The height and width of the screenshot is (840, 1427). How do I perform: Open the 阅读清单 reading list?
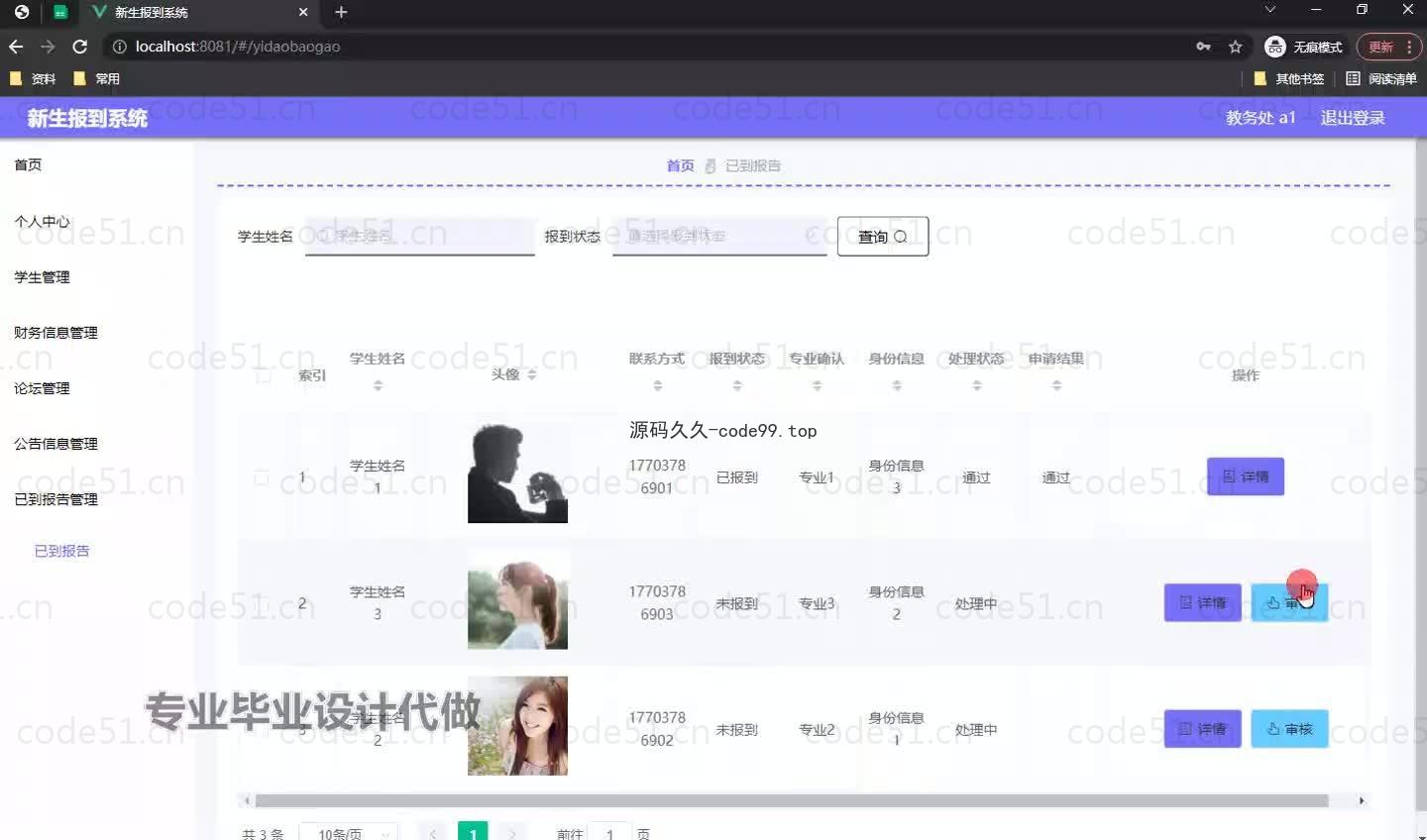point(1380,78)
